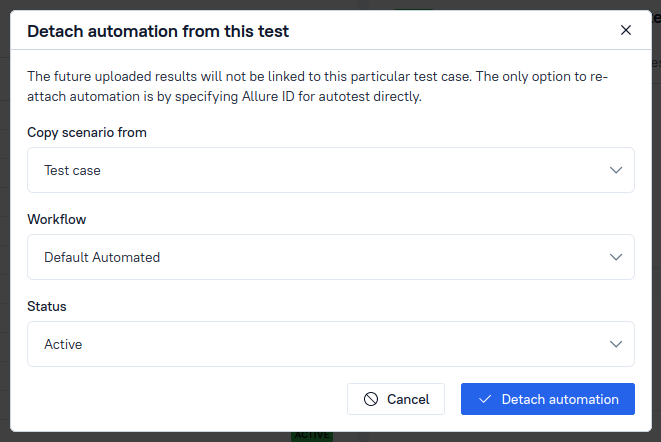Click the 'Copy scenario from' label

coord(87,132)
